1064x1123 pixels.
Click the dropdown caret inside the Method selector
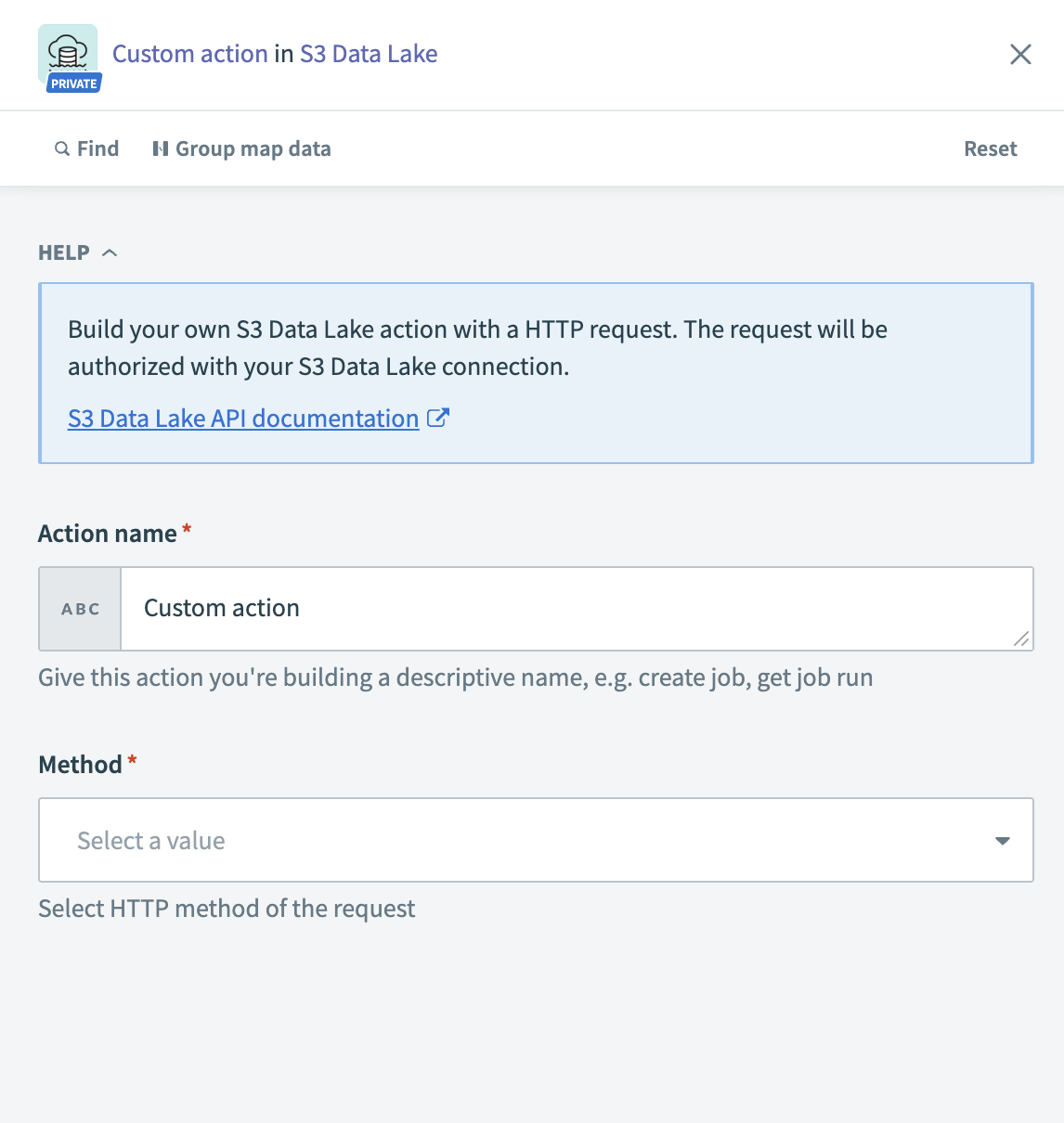point(1003,840)
